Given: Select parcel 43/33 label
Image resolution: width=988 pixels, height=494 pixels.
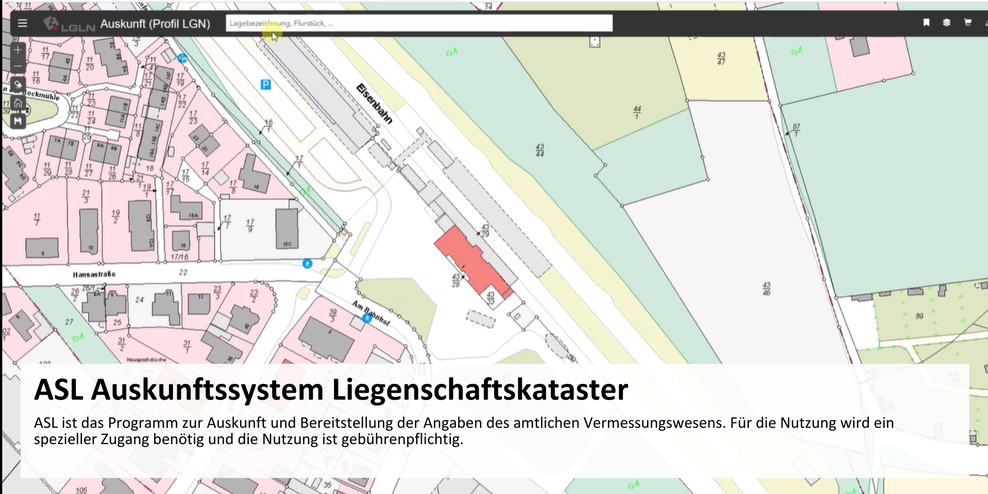Looking at the screenshot, I should click(x=490, y=297).
